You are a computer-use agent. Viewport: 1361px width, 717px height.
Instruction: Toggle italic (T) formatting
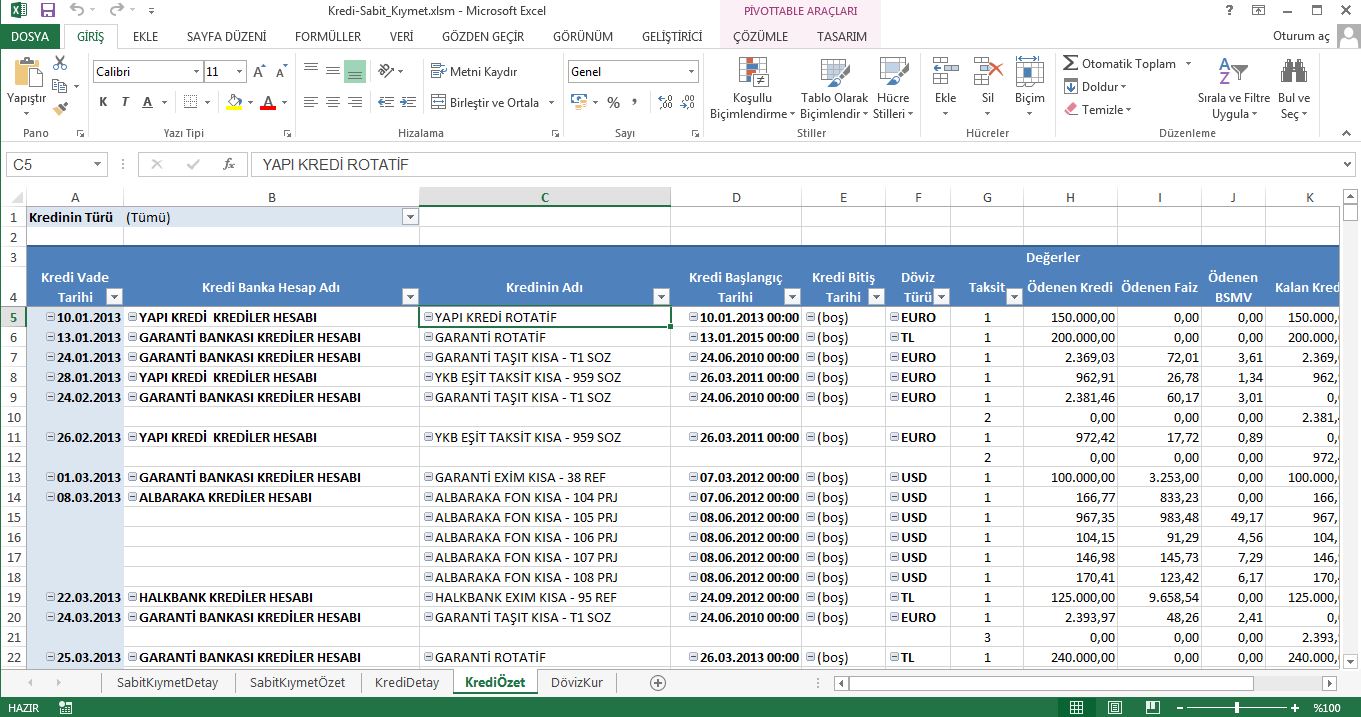[x=125, y=102]
